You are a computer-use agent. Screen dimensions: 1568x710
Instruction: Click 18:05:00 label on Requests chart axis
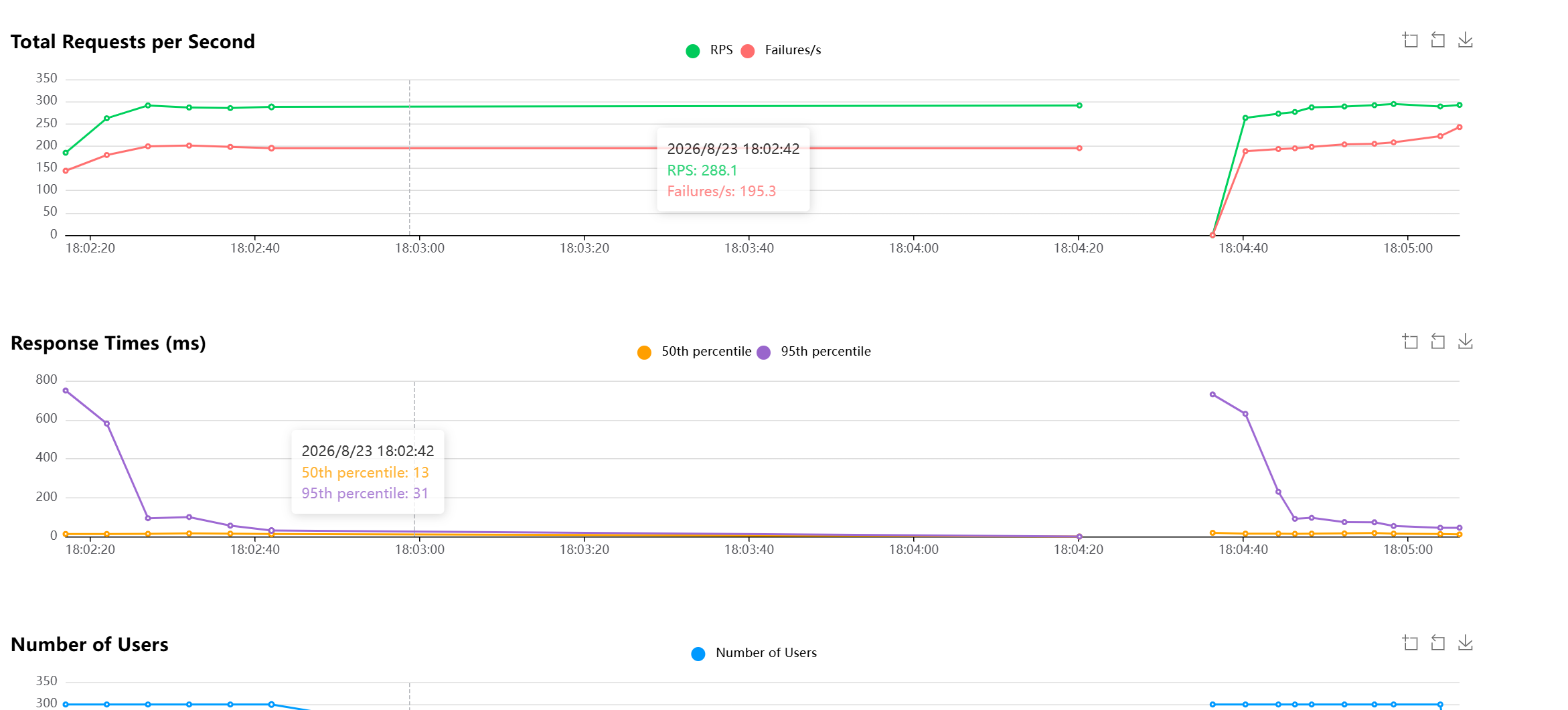point(1408,248)
